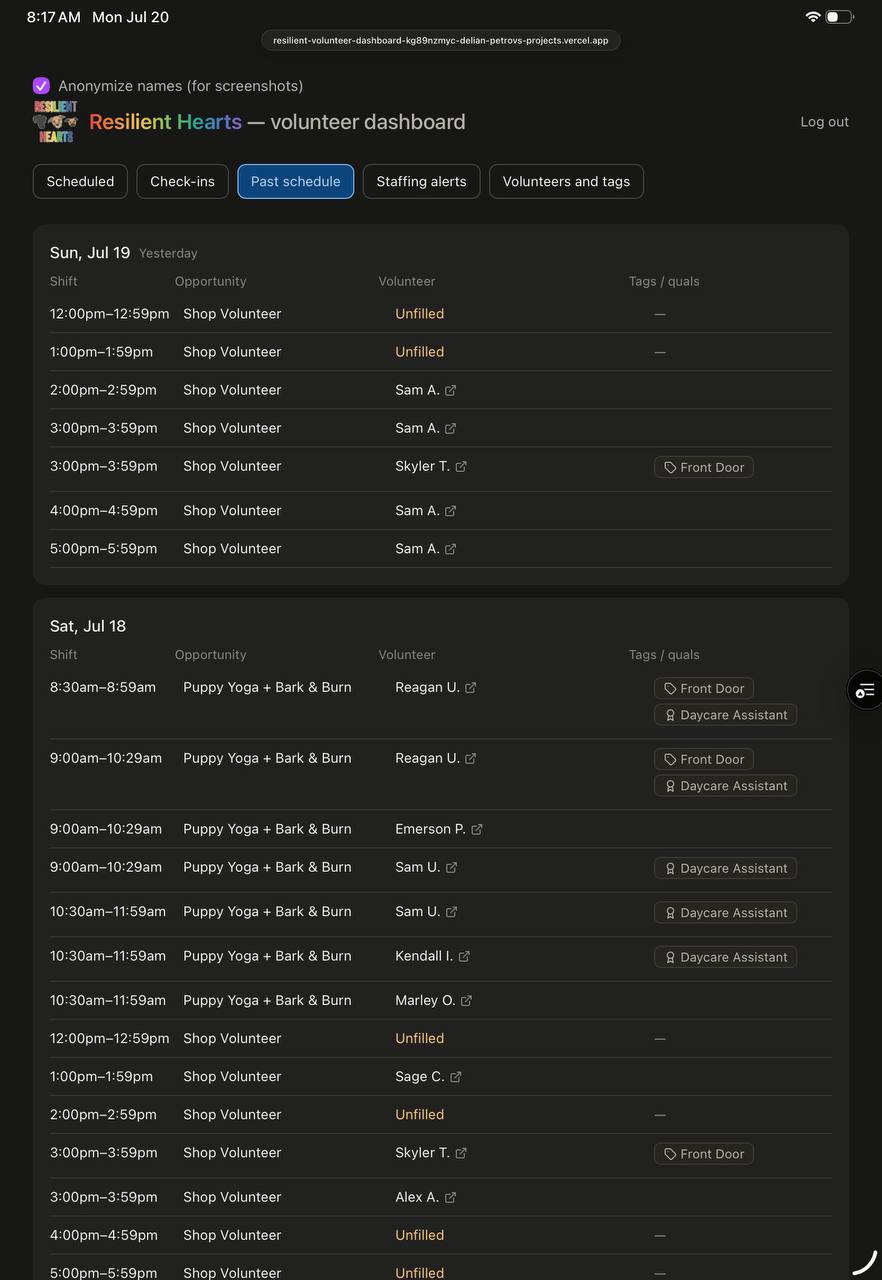The image size is (882, 1280).
Task: Go to Volunteers and tags tab
Action: coord(566,181)
